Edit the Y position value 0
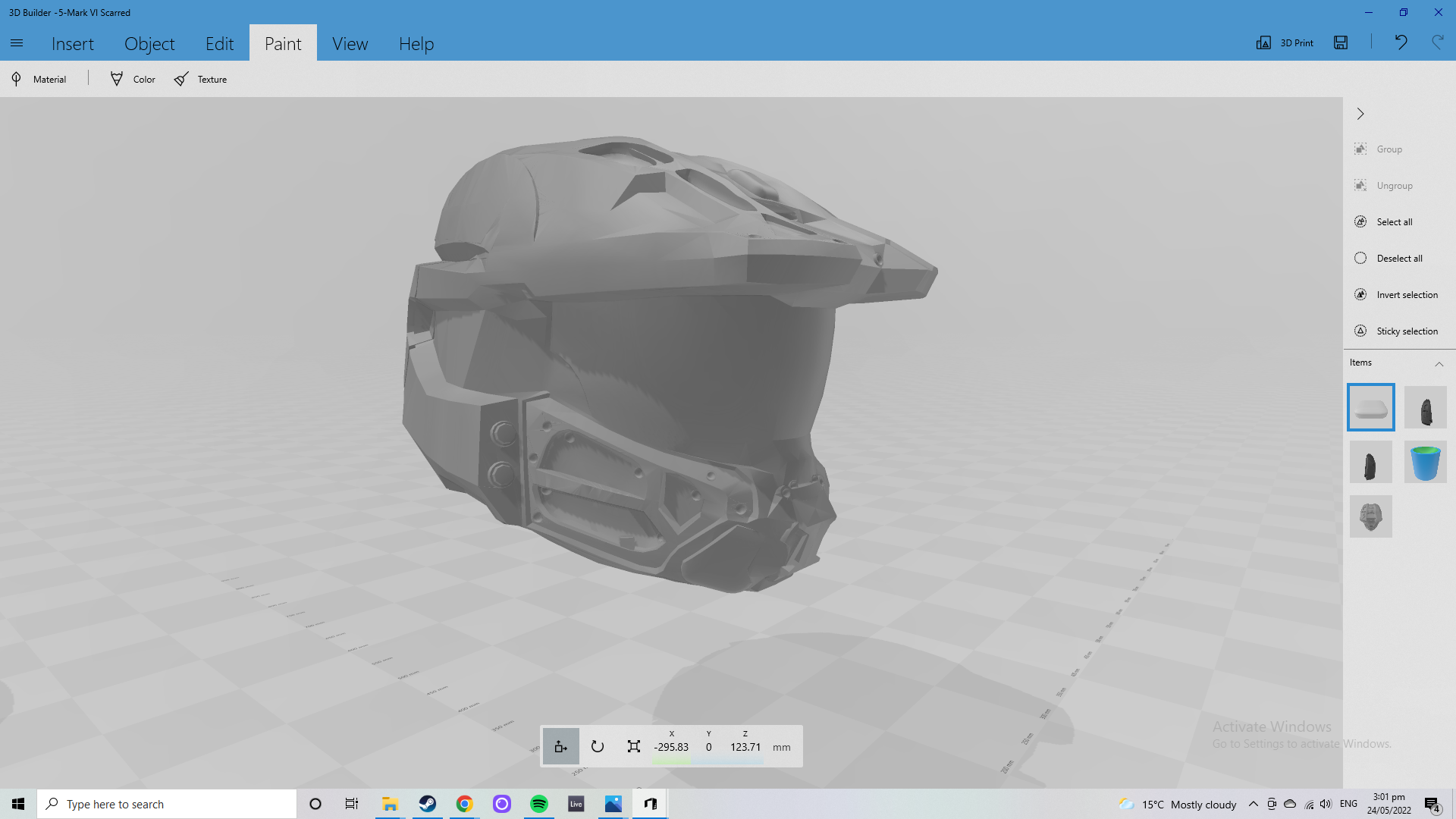The width and height of the screenshot is (1456, 819). [709, 747]
